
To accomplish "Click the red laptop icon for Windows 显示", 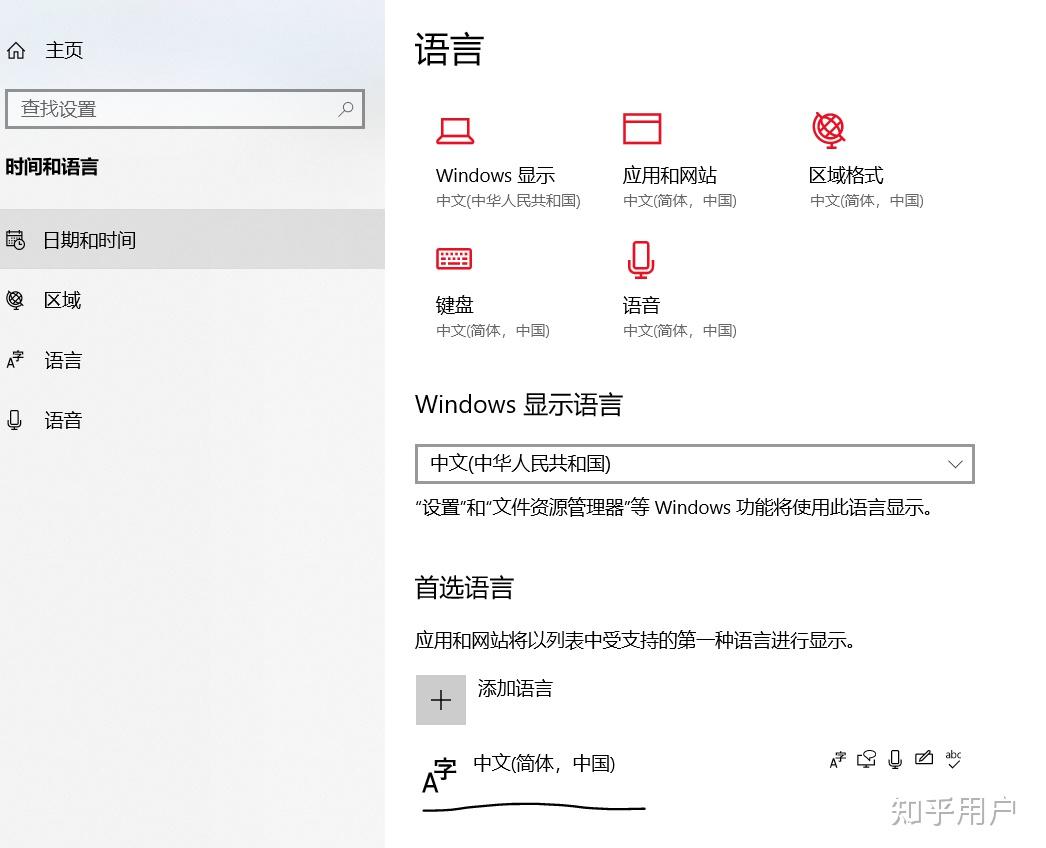I will [455, 130].
